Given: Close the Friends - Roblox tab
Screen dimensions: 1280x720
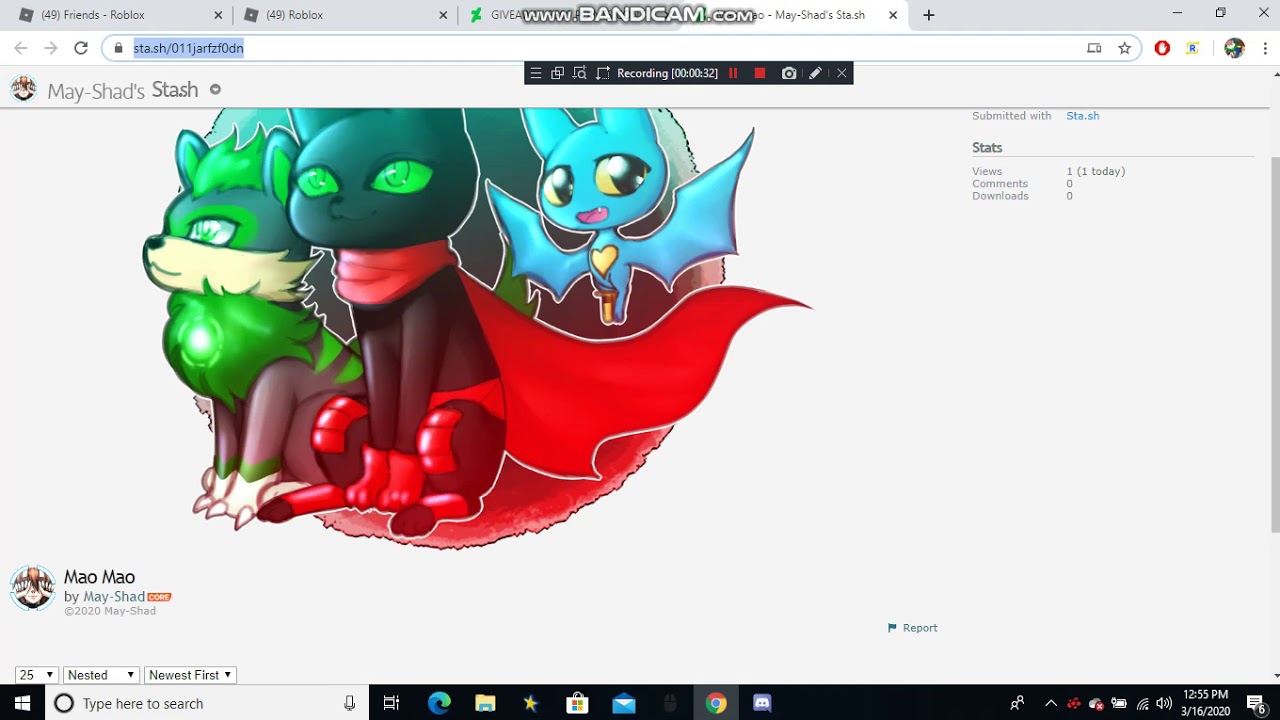Looking at the screenshot, I should coord(218,15).
